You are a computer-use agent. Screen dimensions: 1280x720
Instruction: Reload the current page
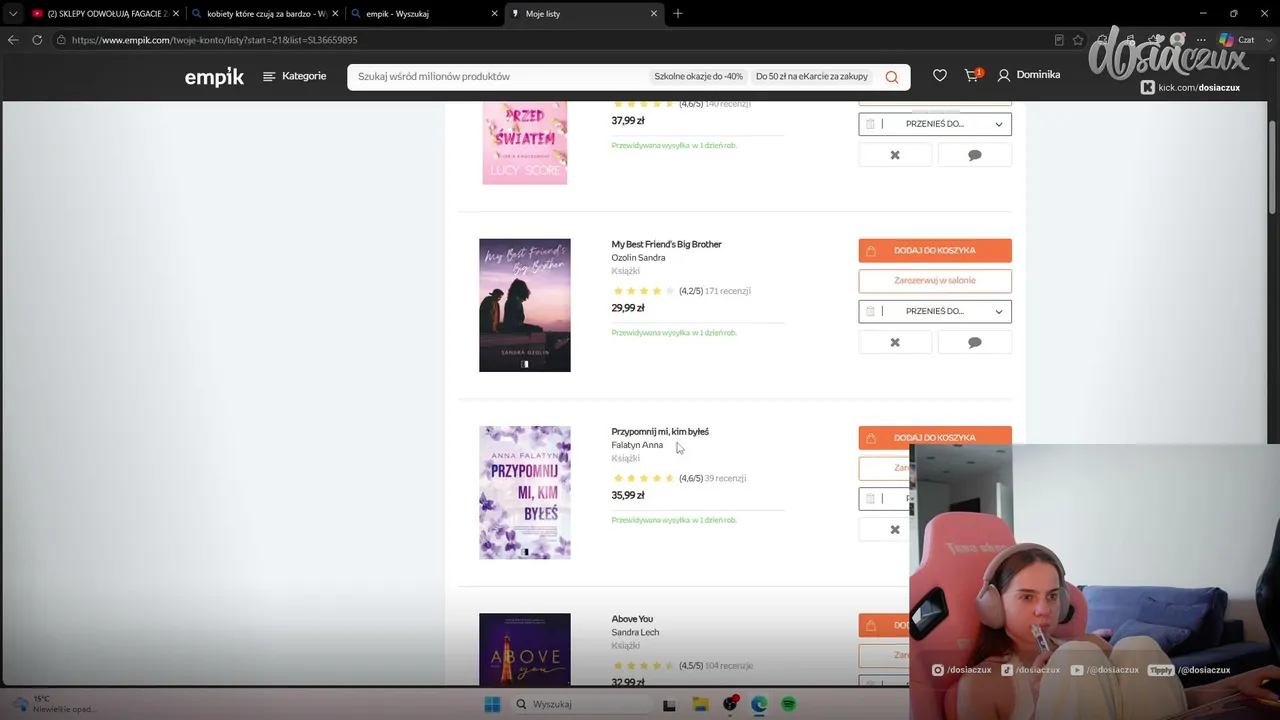(37, 40)
